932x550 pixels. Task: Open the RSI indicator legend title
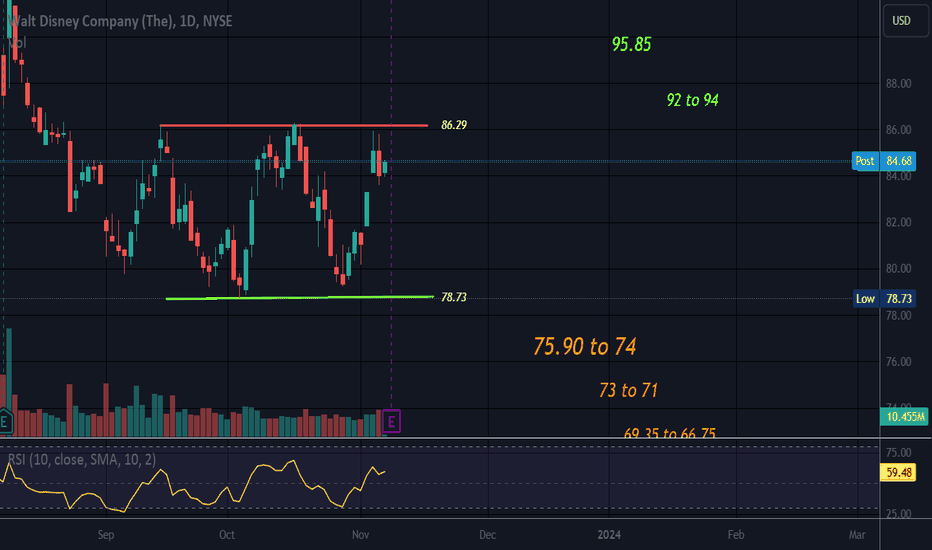(x=82, y=460)
